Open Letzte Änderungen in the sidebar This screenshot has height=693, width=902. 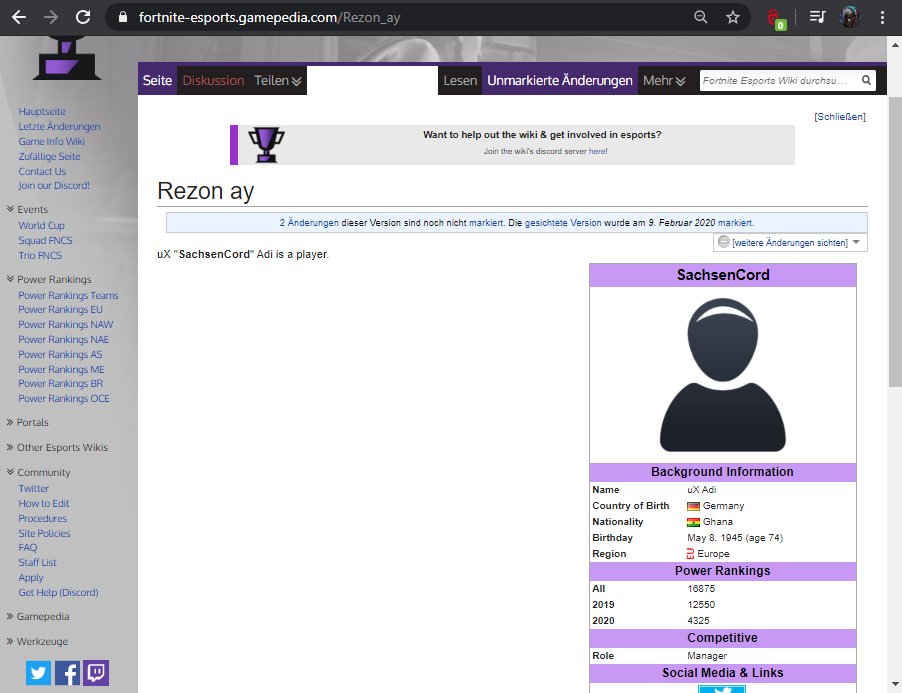tap(59, 126)
